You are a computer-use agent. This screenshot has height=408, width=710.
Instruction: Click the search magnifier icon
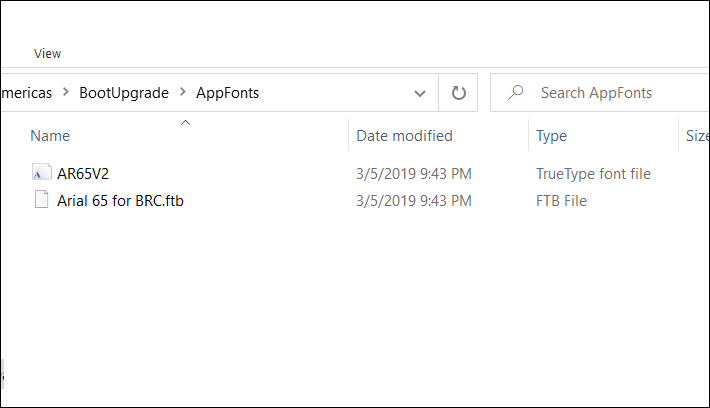(x=516, y=93)
